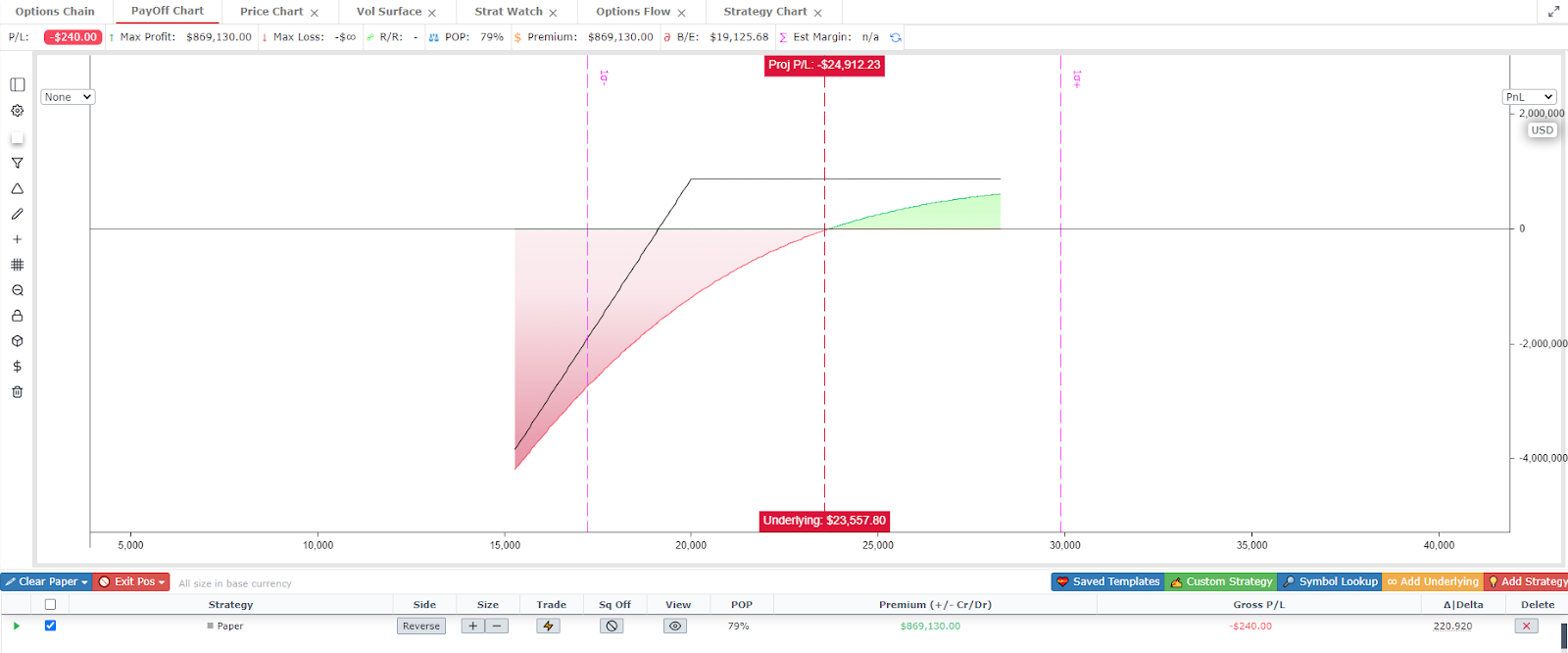
Task: Tick the select-all header checkbox
Action: (50, 605)
